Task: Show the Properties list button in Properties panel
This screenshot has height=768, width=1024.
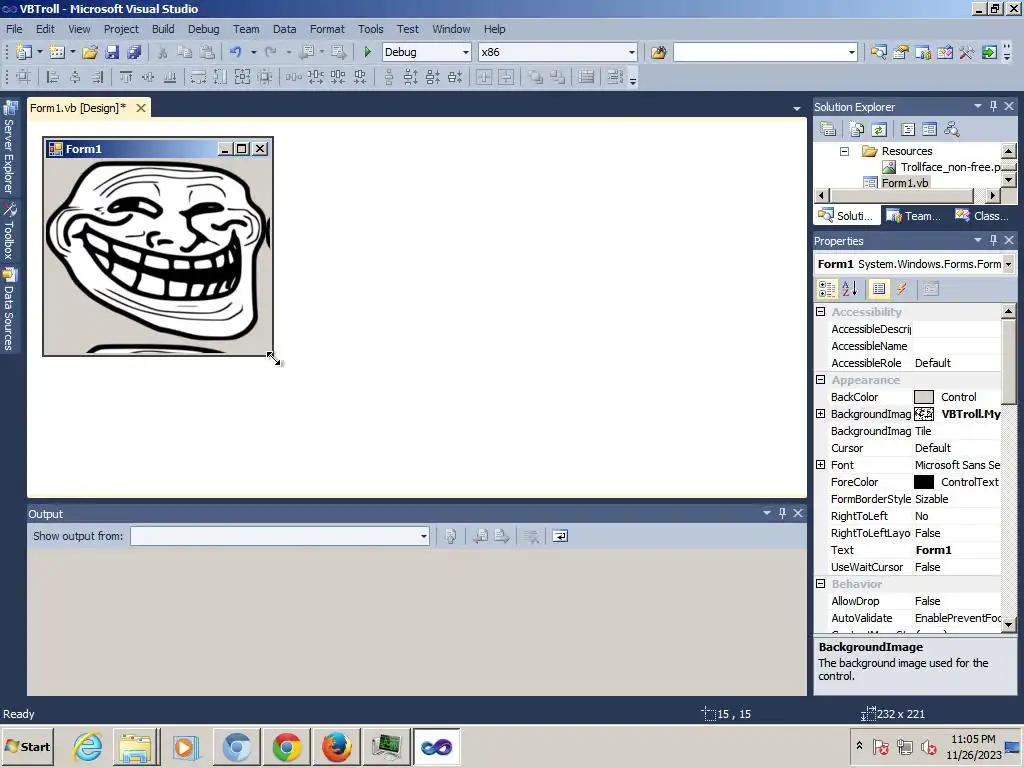Action: pyautogui.click(x=879, y=289)
